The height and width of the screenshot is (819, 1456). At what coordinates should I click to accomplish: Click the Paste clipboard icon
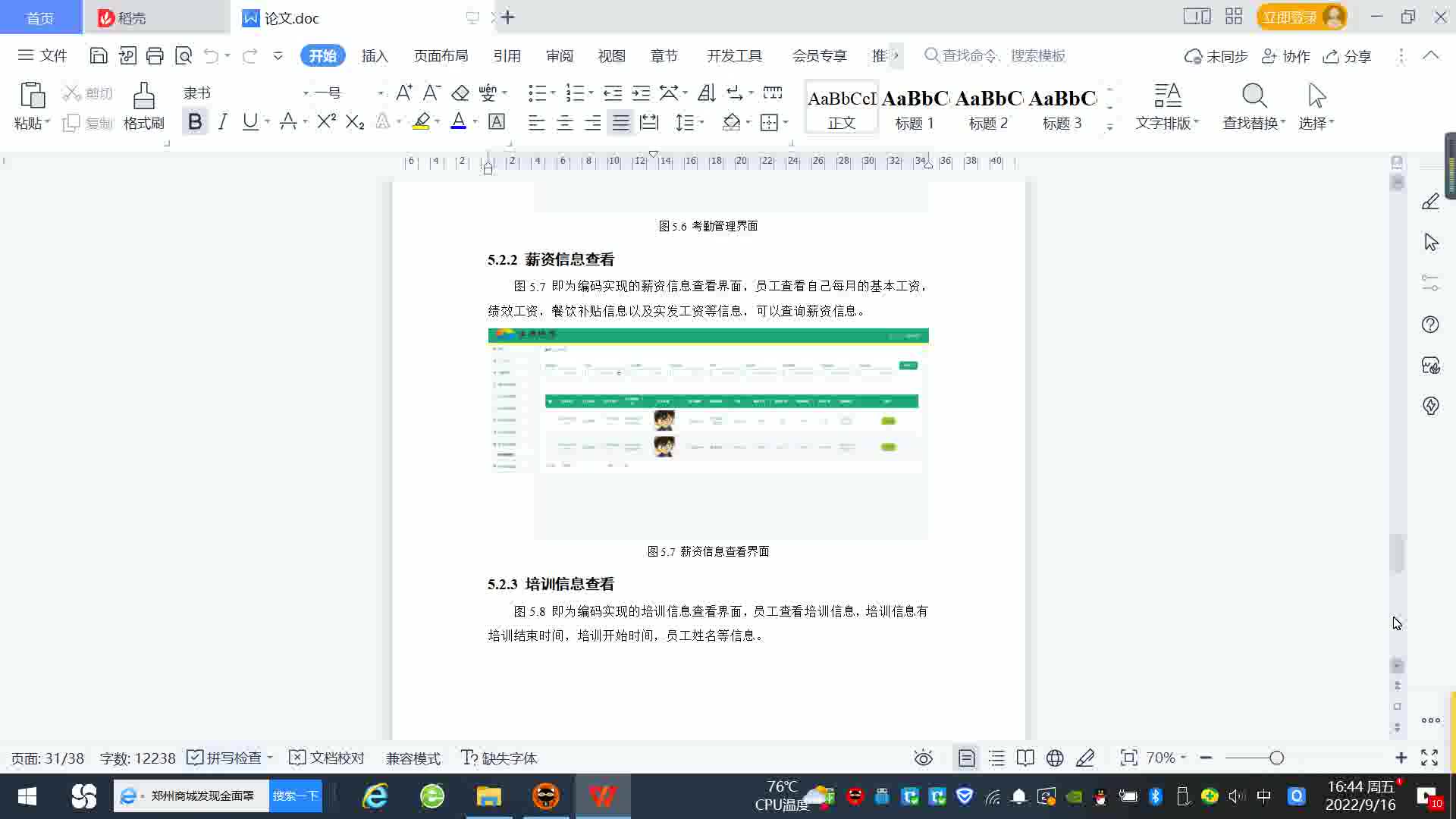click(x=32, y=96)
